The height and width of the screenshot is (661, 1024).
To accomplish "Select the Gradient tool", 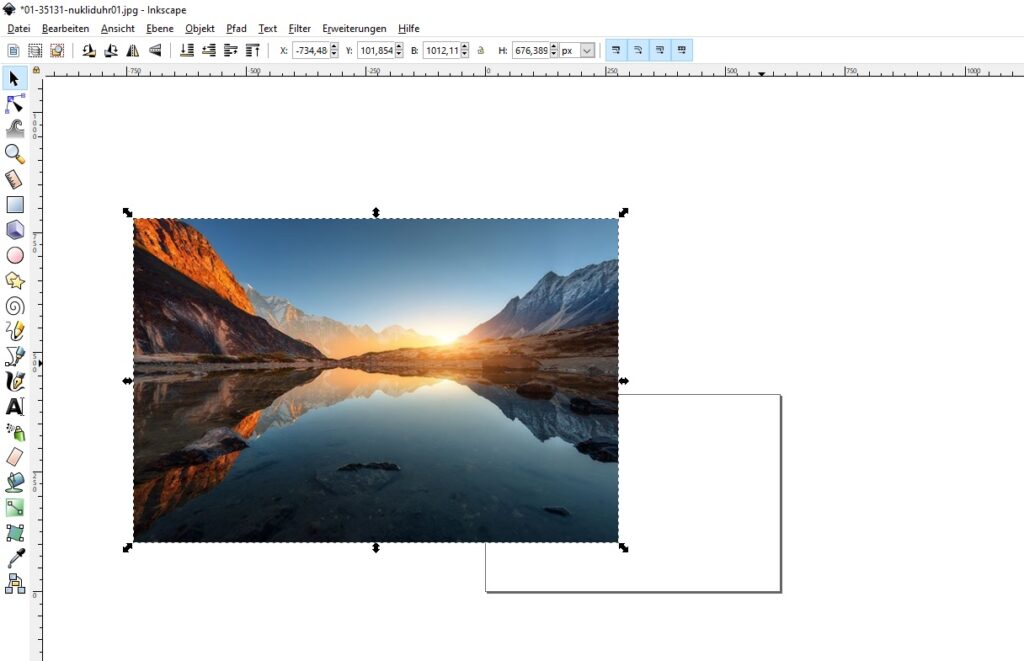I will pyautogui.click(x=14, y=508).
